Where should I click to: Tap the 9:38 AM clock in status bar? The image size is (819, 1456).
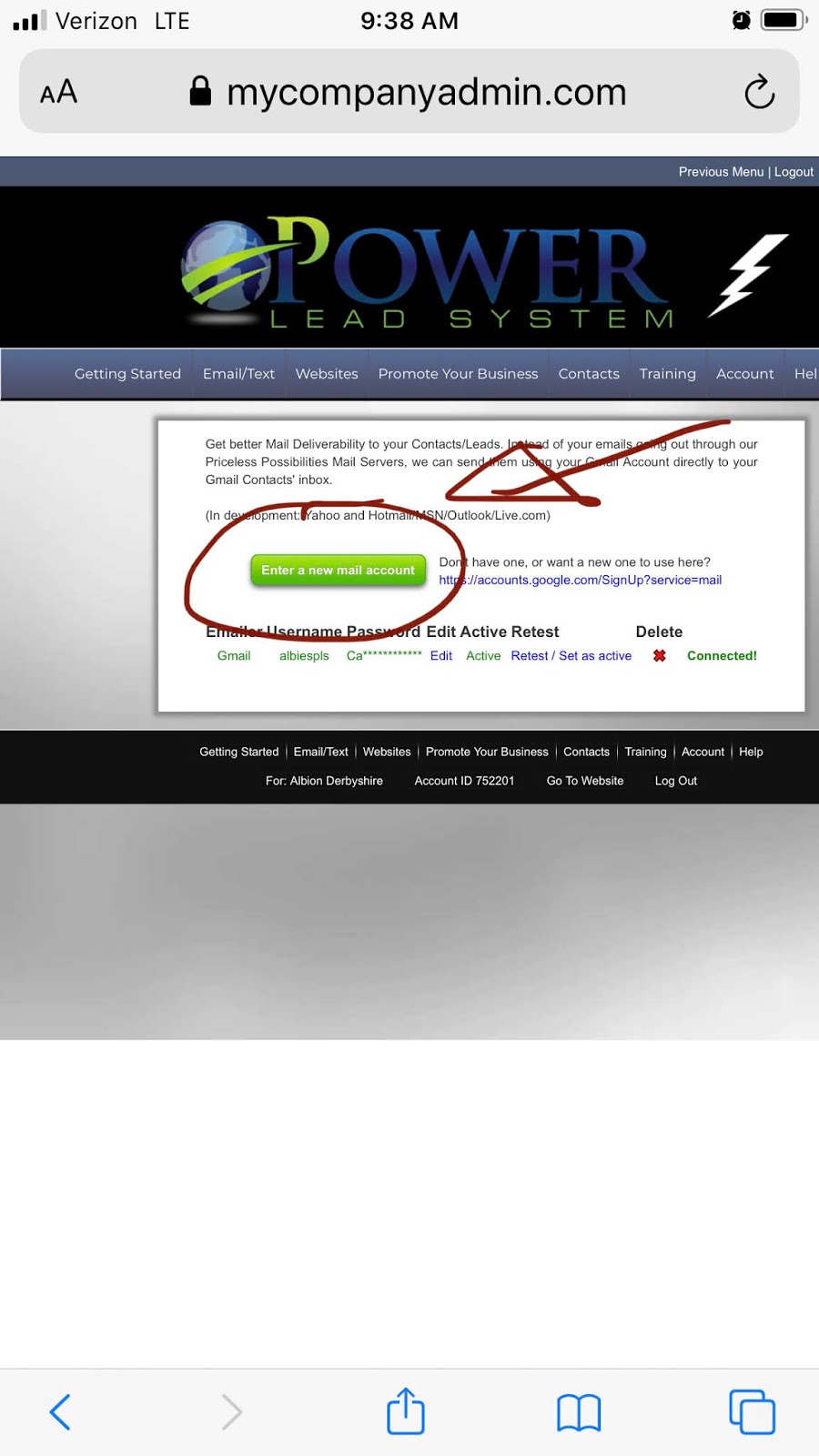(409, 20)
